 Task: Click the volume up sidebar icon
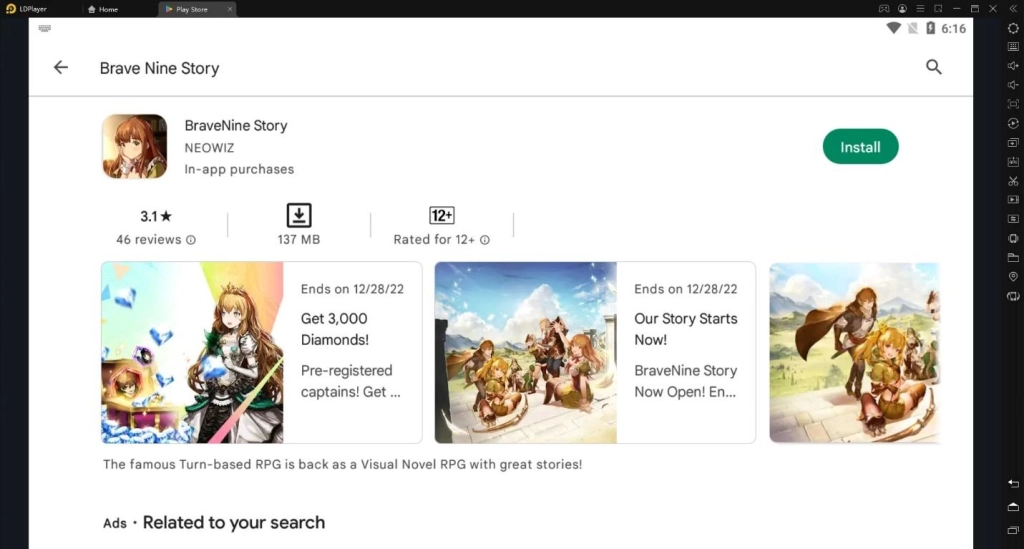tap(1013, 66)
